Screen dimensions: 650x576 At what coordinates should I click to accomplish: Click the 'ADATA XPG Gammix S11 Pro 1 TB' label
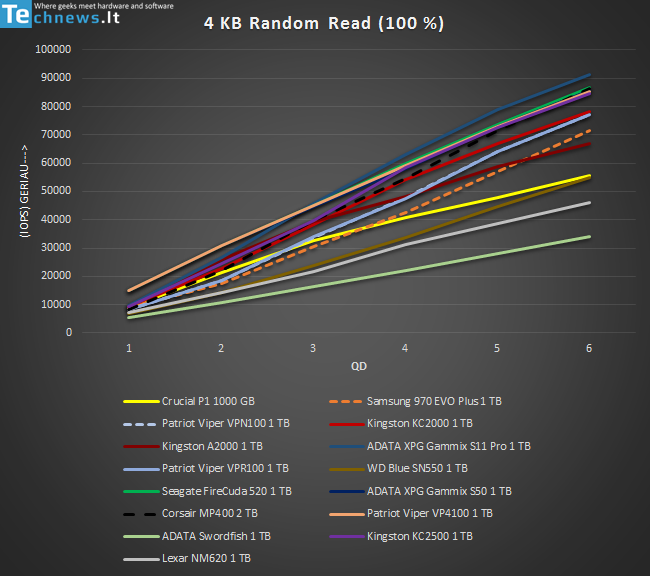click(449, 446)
